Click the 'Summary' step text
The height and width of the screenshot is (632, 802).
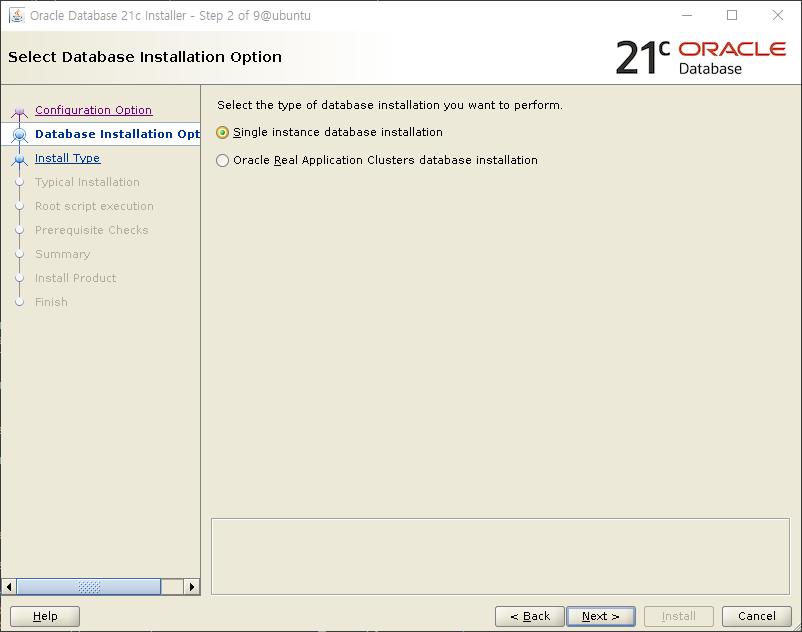coord(62,254)
